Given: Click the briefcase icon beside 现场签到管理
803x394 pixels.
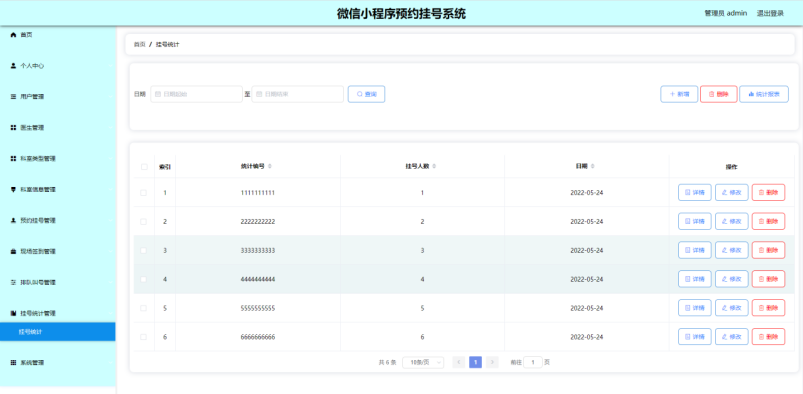Looking at the screenshot, I should point(14,251).
